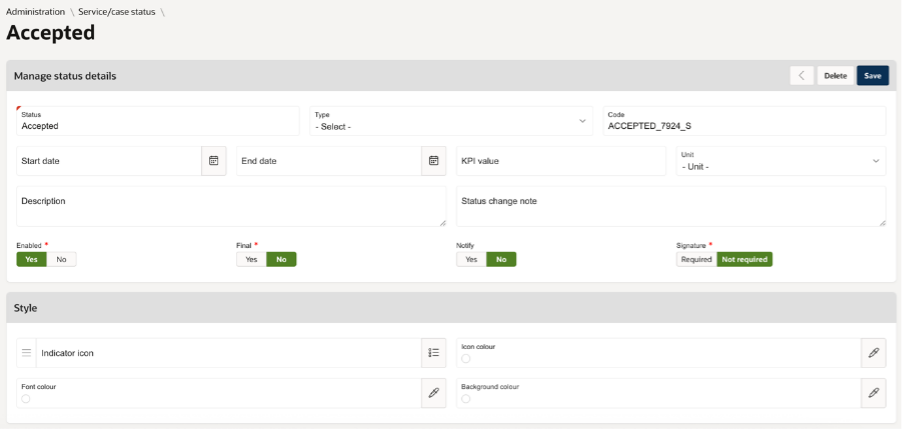
Task: Click the Font colour eyedropper button
Action: tap(433, 393)
